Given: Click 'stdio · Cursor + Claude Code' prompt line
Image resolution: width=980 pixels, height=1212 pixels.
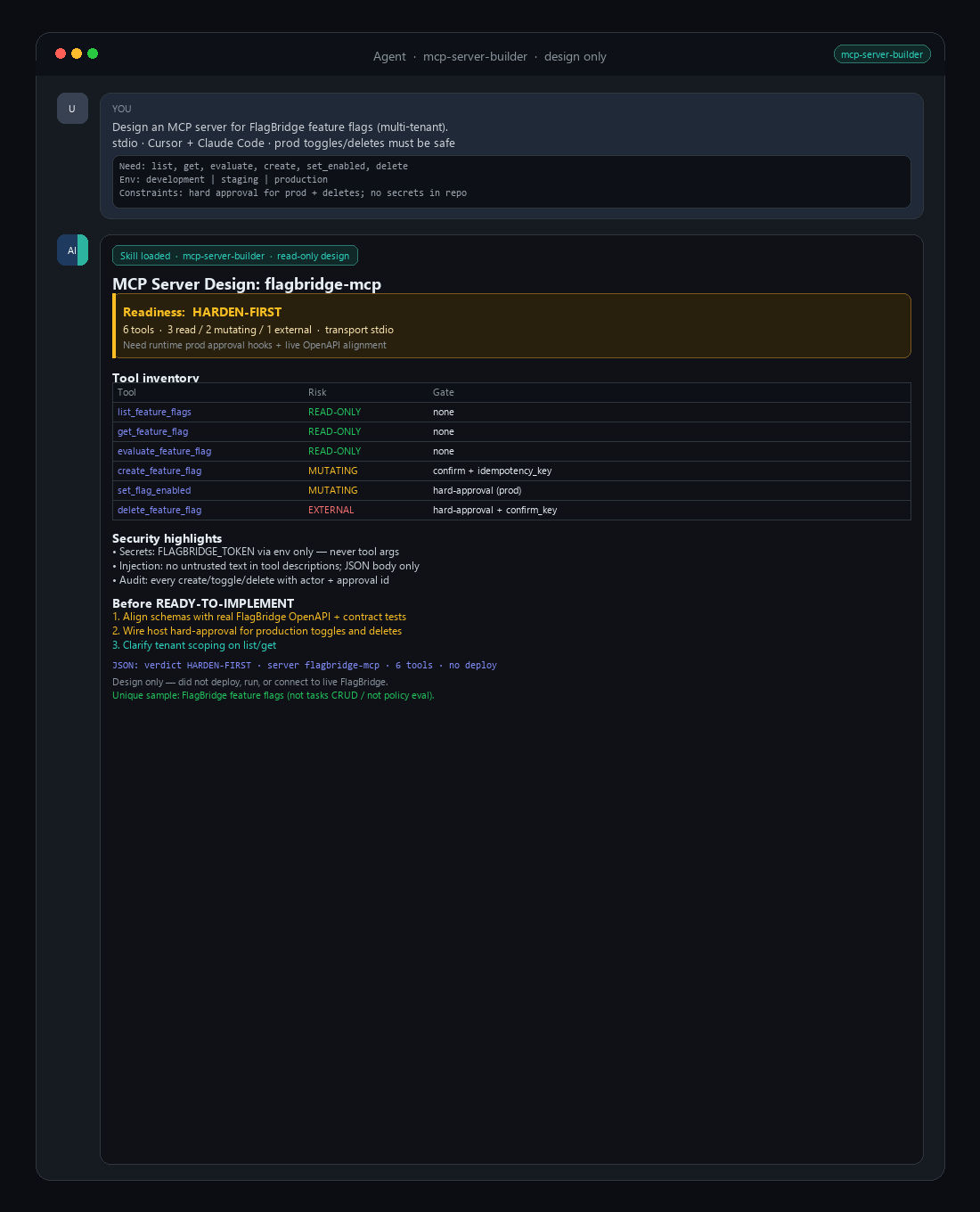Looking at the screenshot, I should (x=283, y=143).
